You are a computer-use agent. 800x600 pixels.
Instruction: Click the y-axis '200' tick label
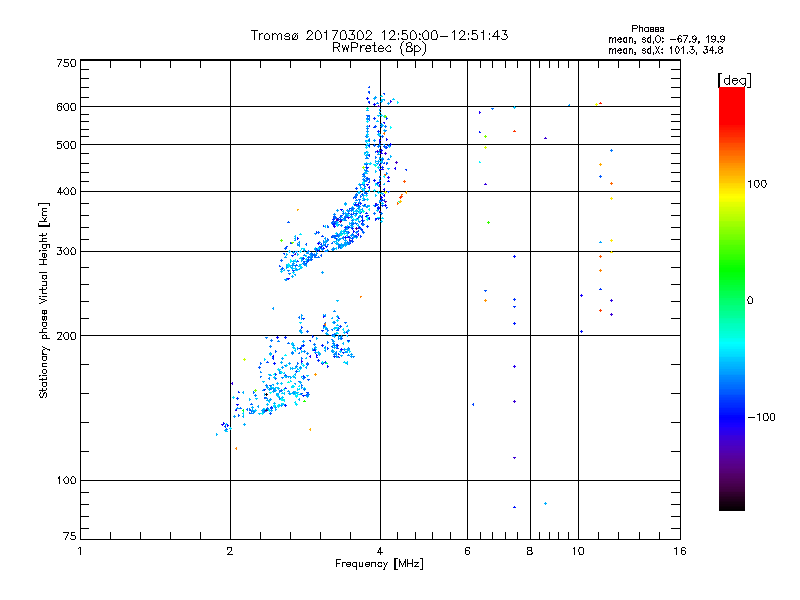click(66, 336)
